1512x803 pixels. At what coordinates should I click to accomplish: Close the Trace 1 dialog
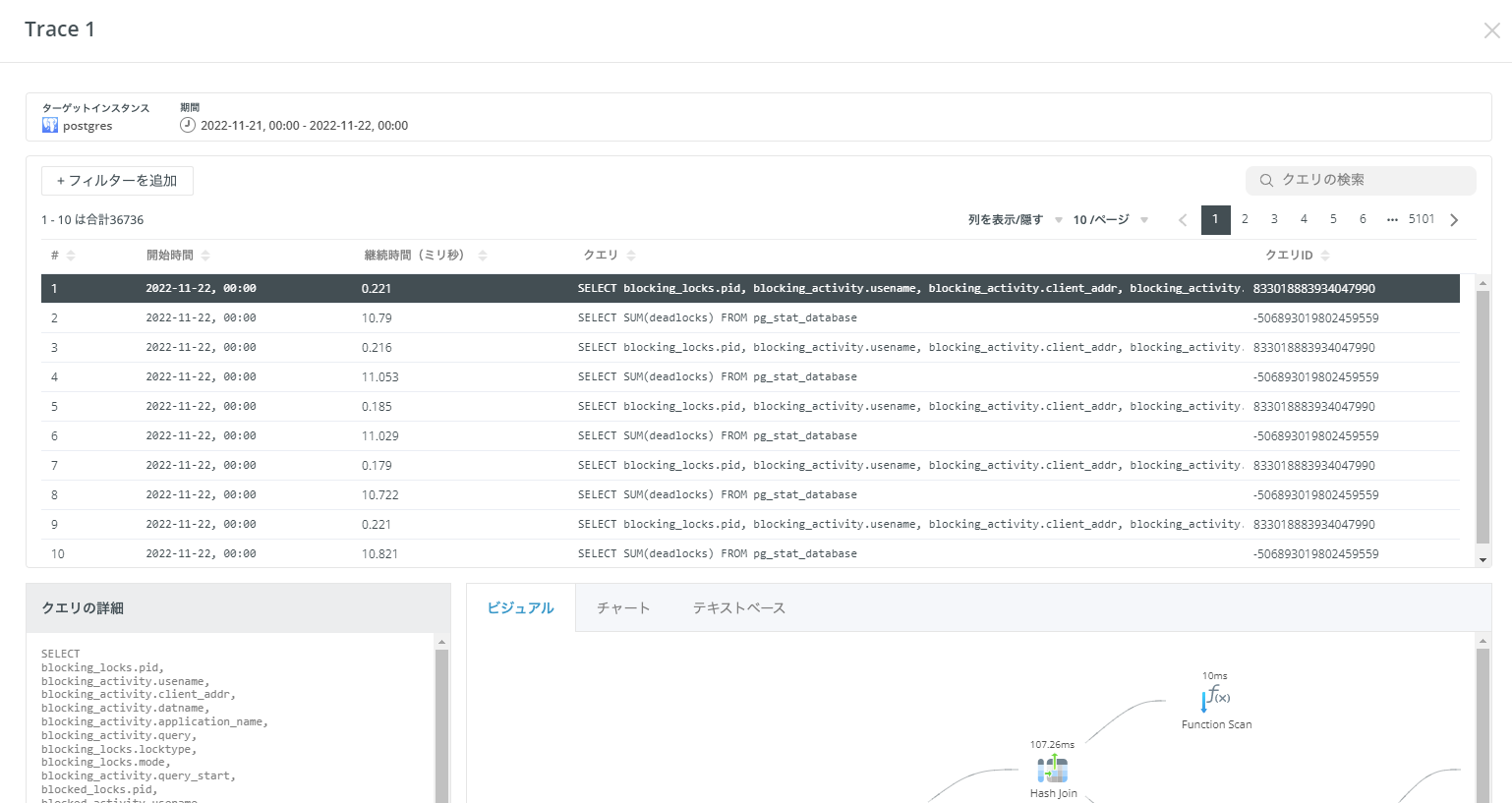click(1491, 30)
